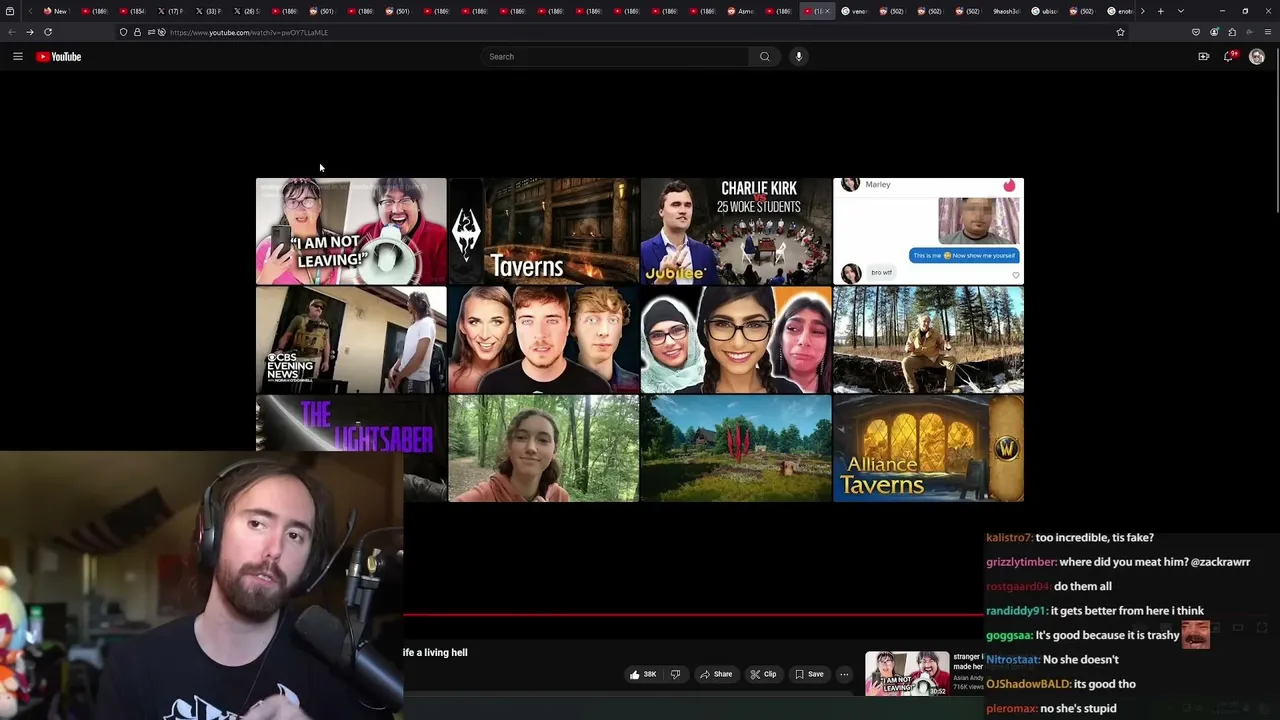Switch to the 'New' Firefox tab

[55, 11]
